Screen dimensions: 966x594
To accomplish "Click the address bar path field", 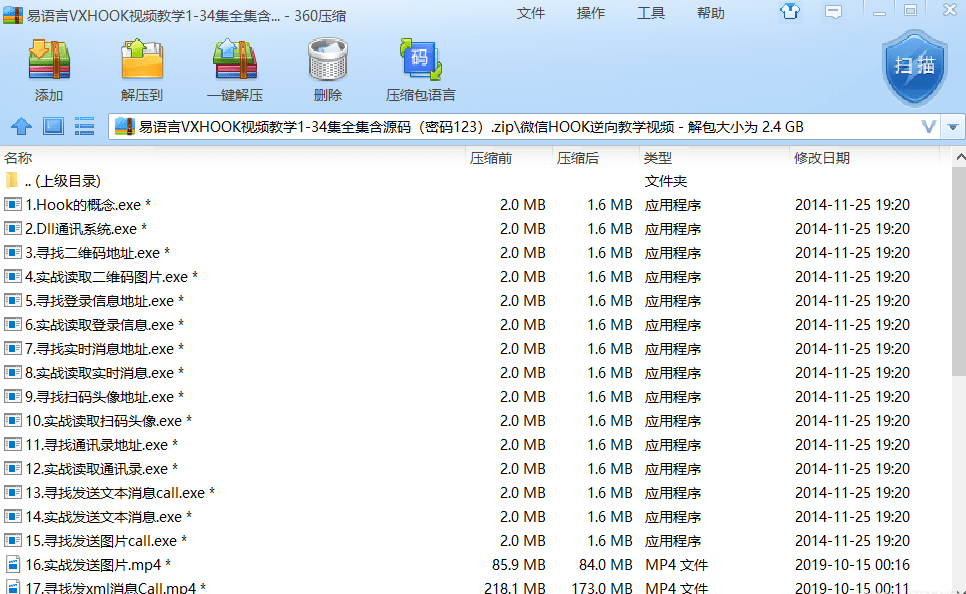I will click(500, 127).
